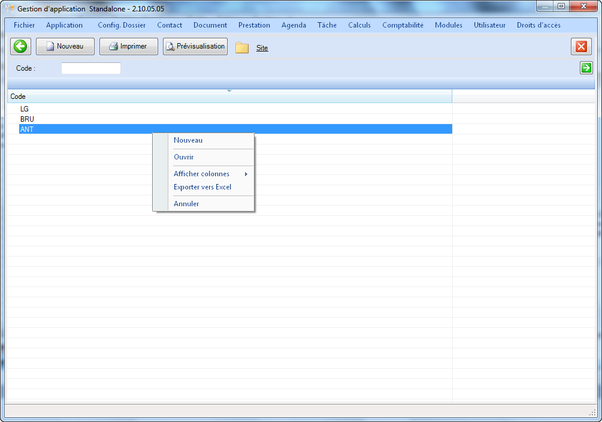Open Prévisualisation print preview
Viewport: 602px width, 422px height.
pyautogui.click(x=195, y=47)
